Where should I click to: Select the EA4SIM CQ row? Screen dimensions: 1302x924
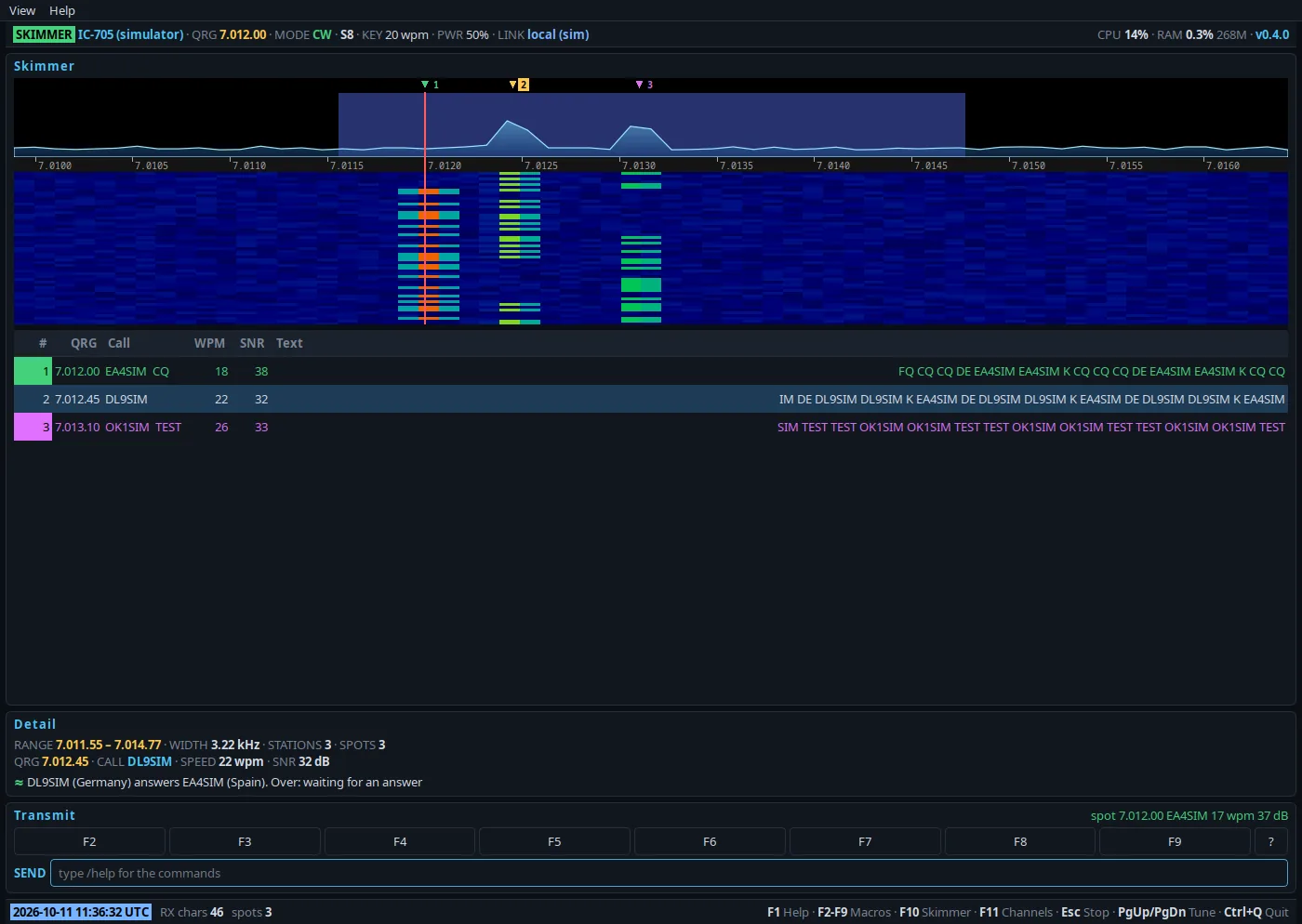(x=651, y=371)
